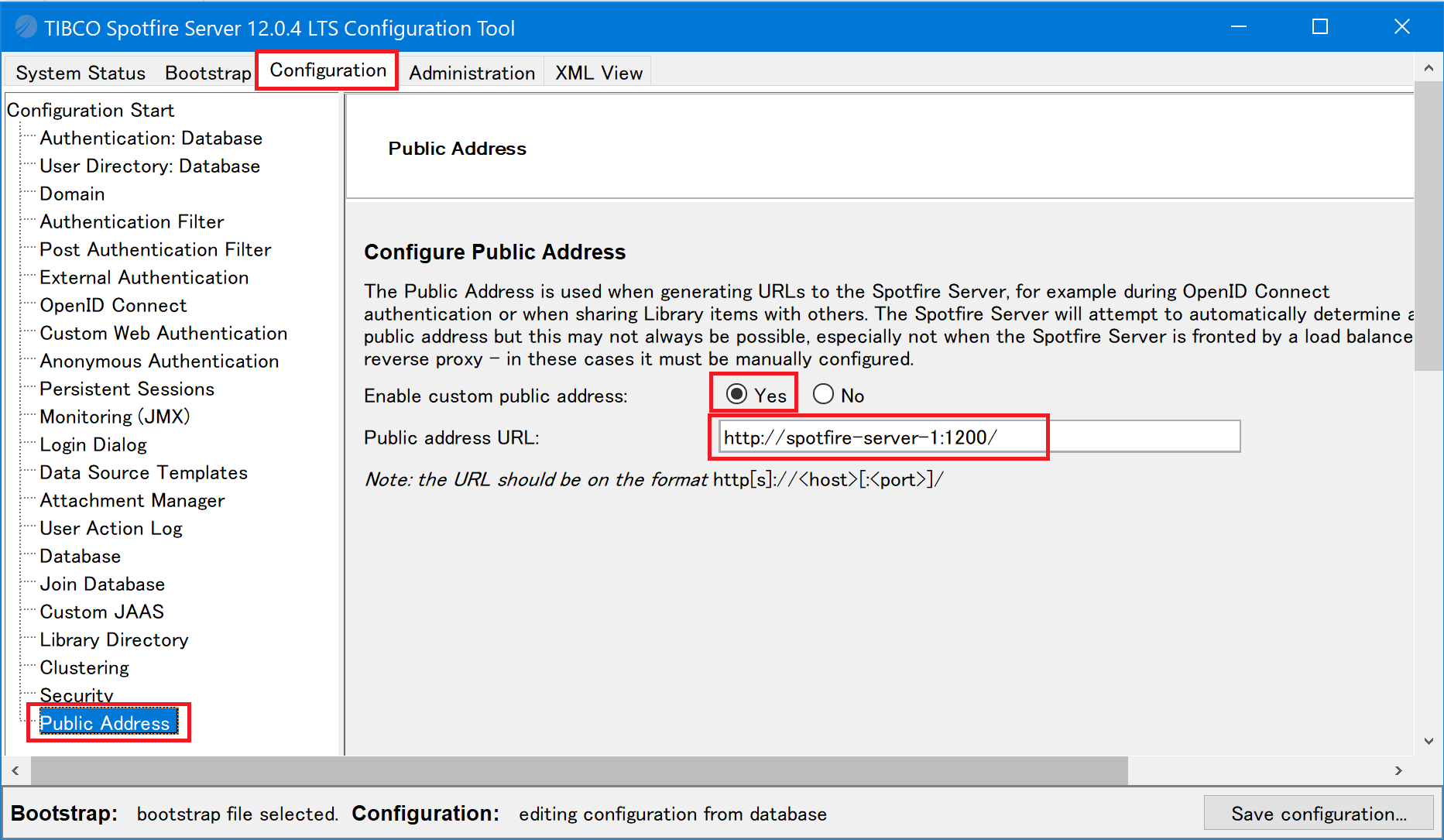Switch to XML View tab
This screenshot has height=840, width=1444.
(x=599, y=73)
